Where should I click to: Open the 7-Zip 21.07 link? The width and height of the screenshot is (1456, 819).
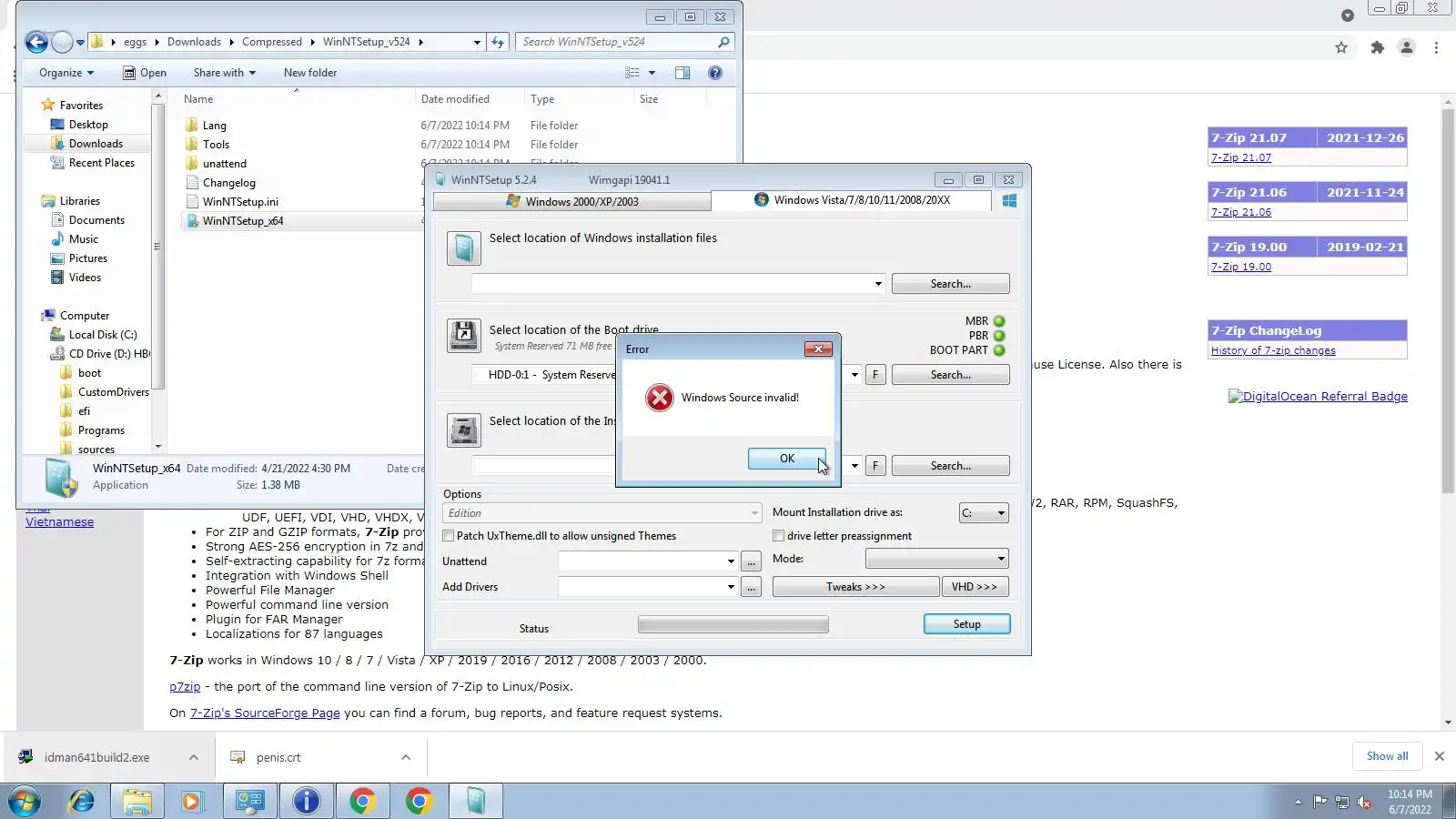(x=1241, y=157)
